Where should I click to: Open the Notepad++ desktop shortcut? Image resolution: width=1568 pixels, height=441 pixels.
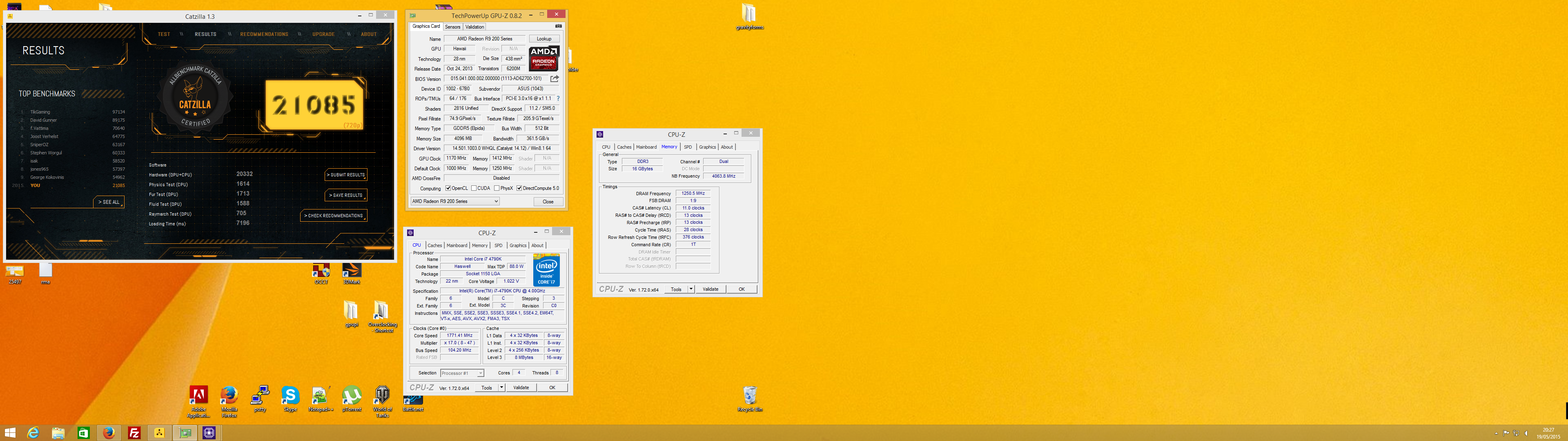coord(321,399)
